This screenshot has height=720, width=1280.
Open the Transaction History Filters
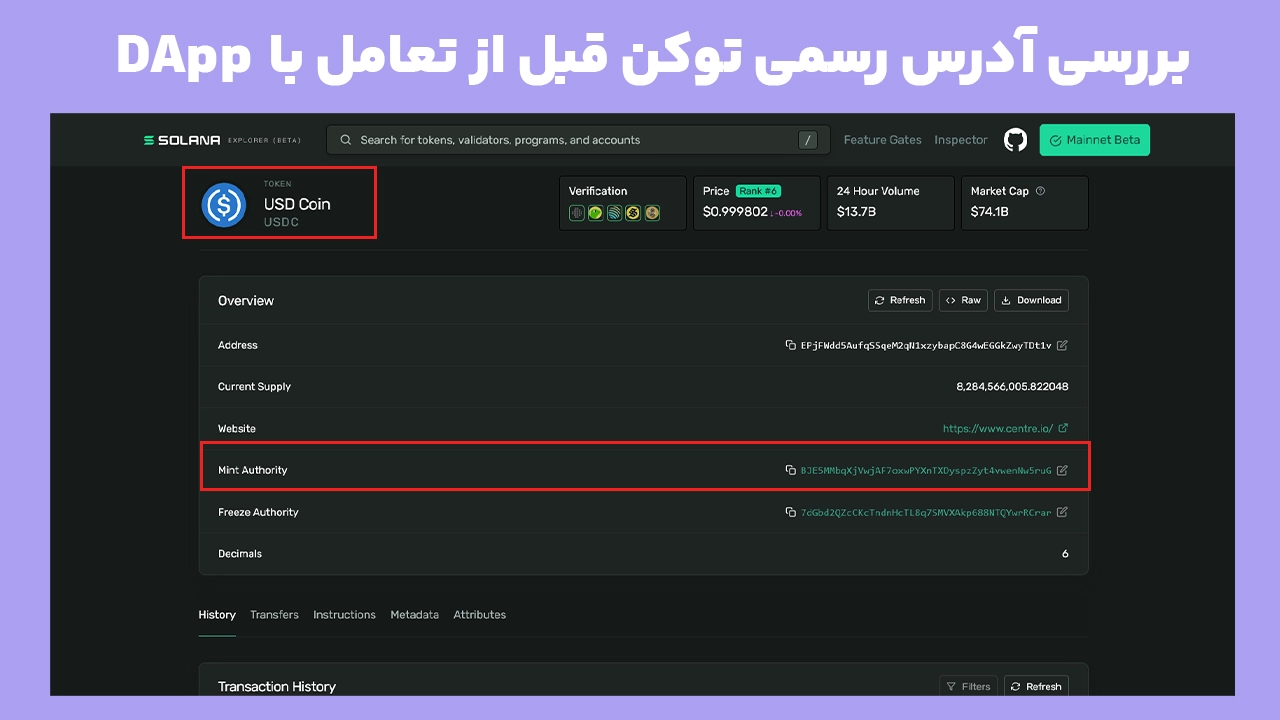tap(968, 686)
